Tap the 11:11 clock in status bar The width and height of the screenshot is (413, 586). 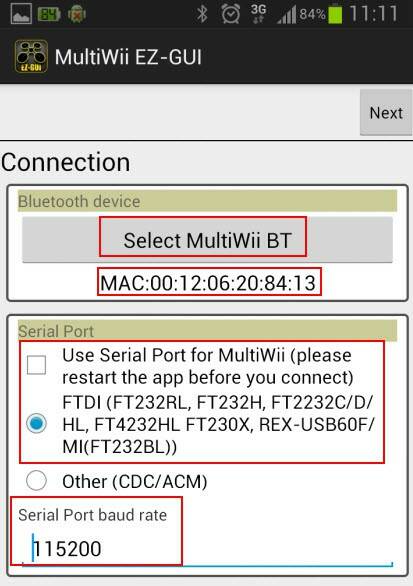(x=373, y=14)
